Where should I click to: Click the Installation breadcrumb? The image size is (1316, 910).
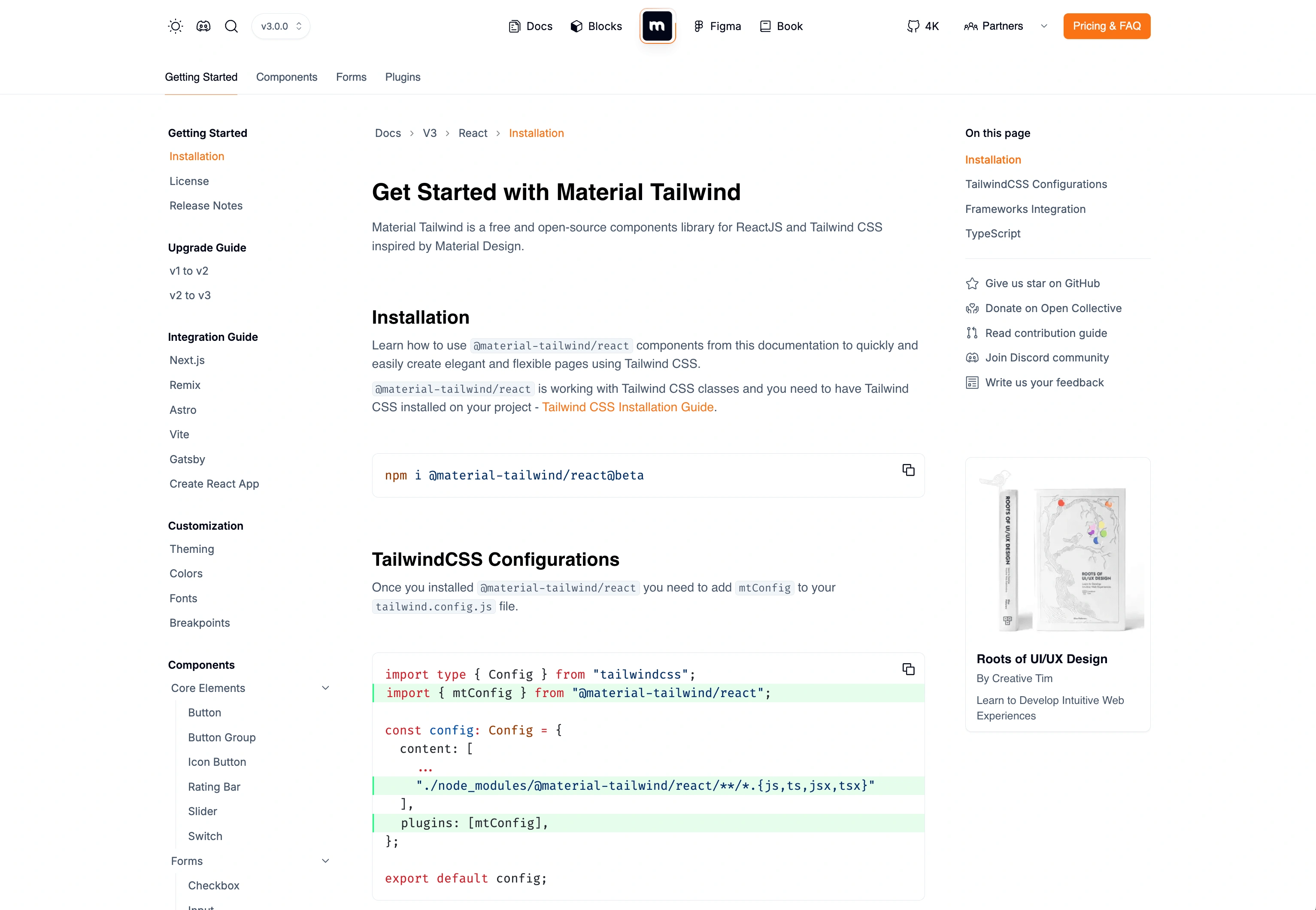[537, 133]
